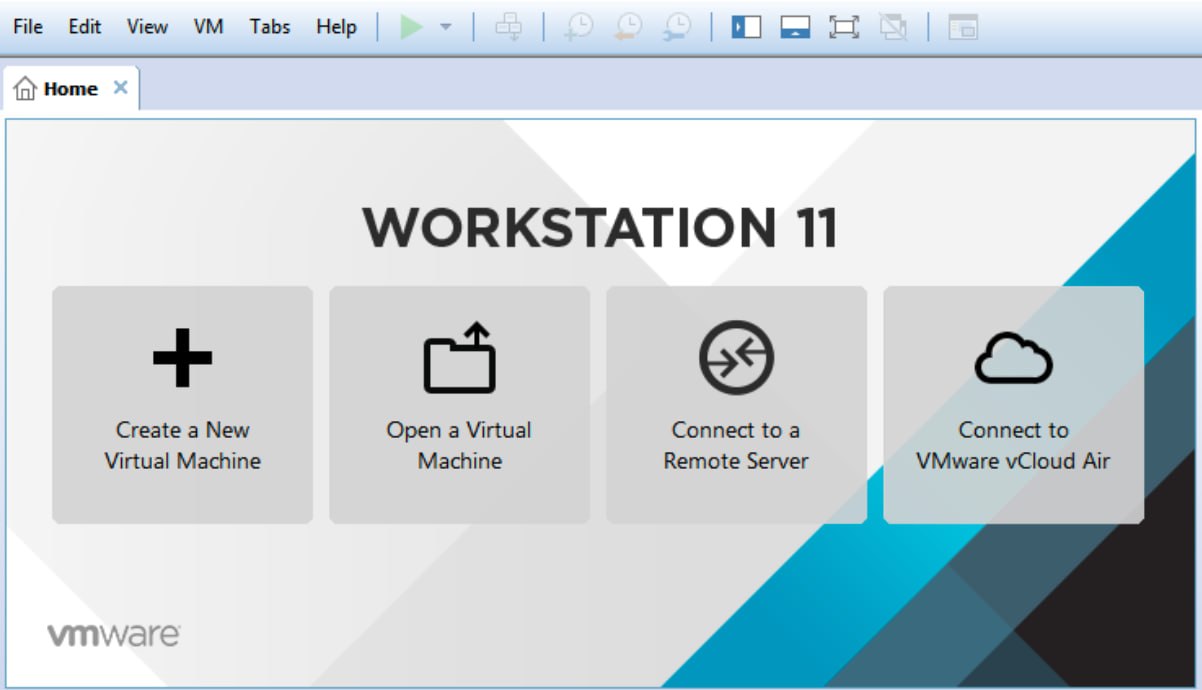Click the house icon on Home tab
Image resolution: width=1202 pixels, height=690 pixels.
click(x=26, y=89)
